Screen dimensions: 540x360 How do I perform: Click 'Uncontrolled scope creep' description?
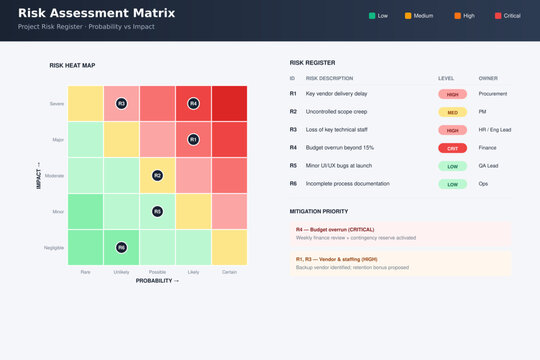pyautogui.click(x=336, y=112)
